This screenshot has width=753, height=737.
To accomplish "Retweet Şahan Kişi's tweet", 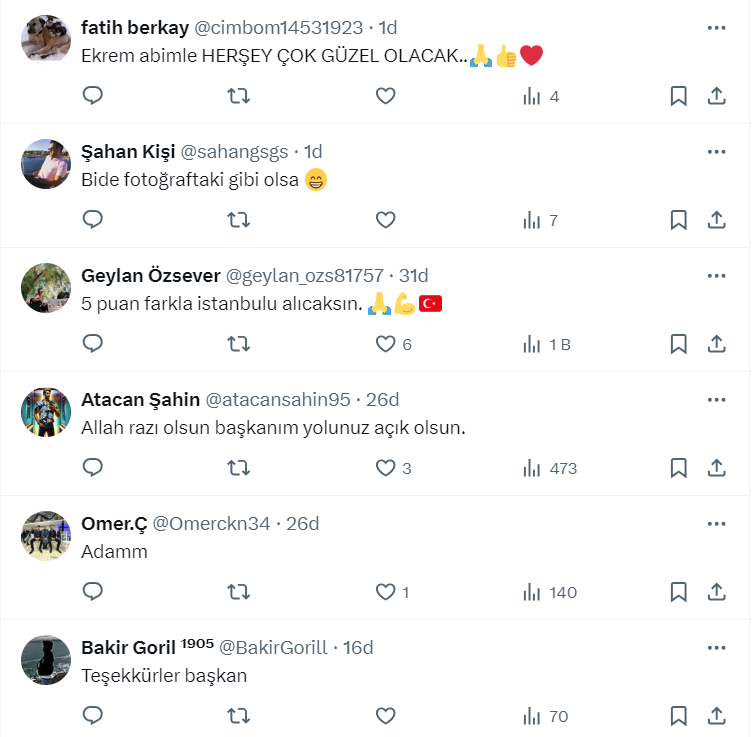I will pyautogui.click(x=239, y=220).
